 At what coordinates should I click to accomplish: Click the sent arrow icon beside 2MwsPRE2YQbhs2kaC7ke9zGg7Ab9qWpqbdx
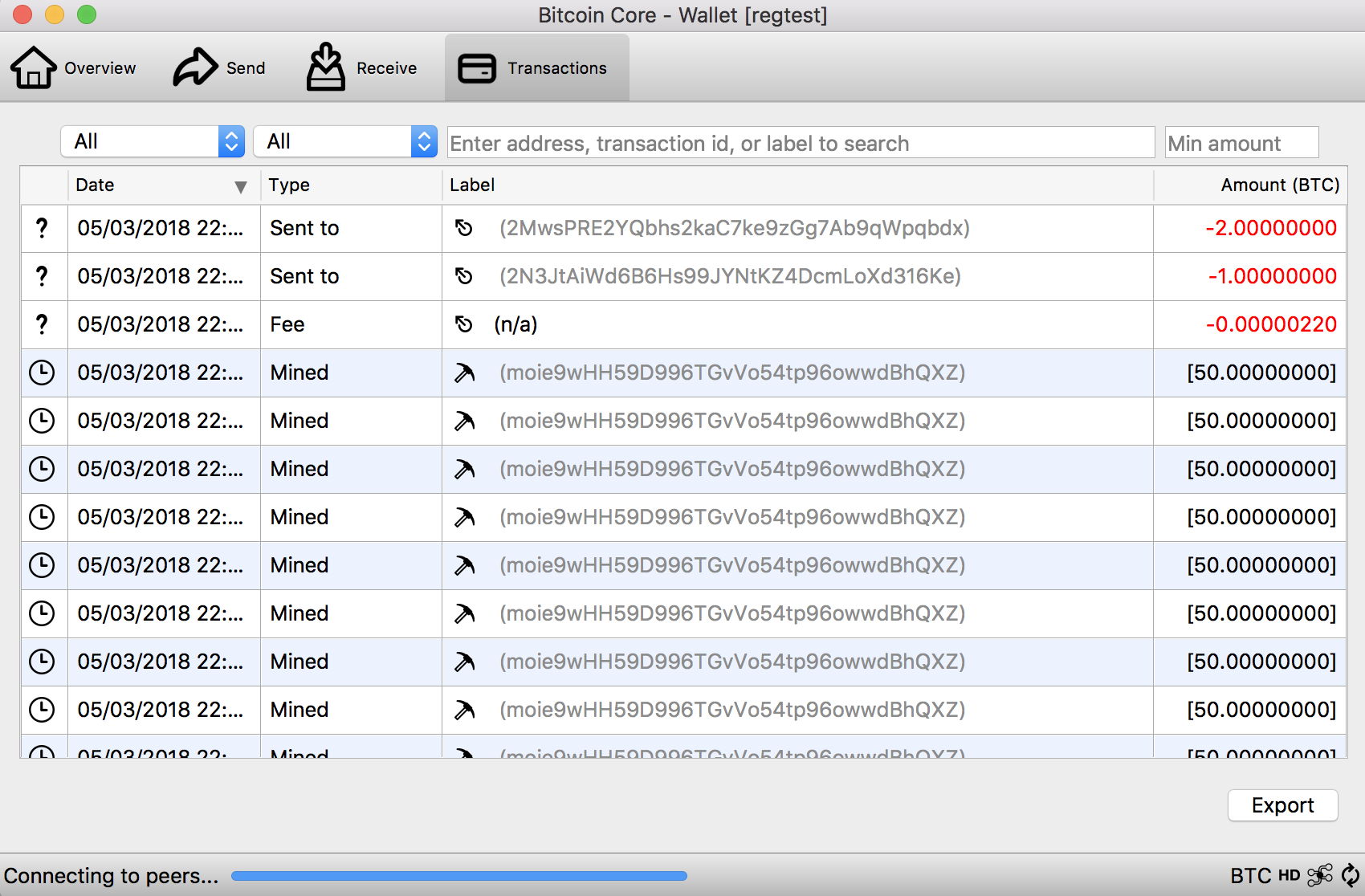point(464,228)
